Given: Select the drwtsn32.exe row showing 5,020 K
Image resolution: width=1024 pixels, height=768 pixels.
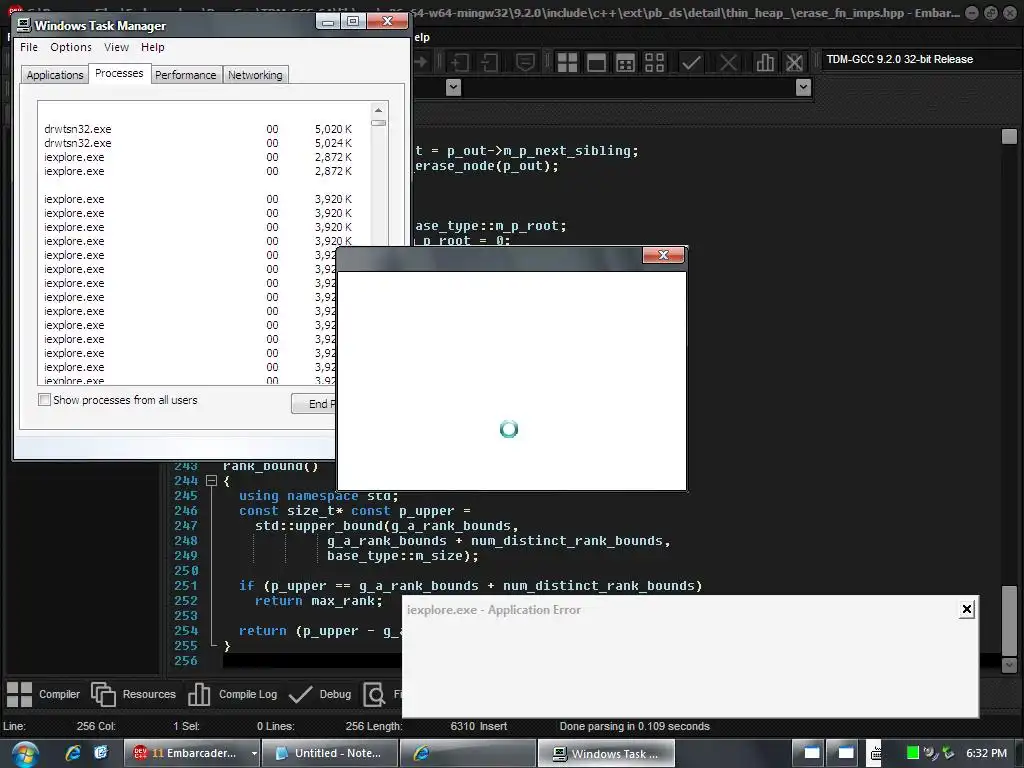Looking at the screenshot, I should [199, 129].
